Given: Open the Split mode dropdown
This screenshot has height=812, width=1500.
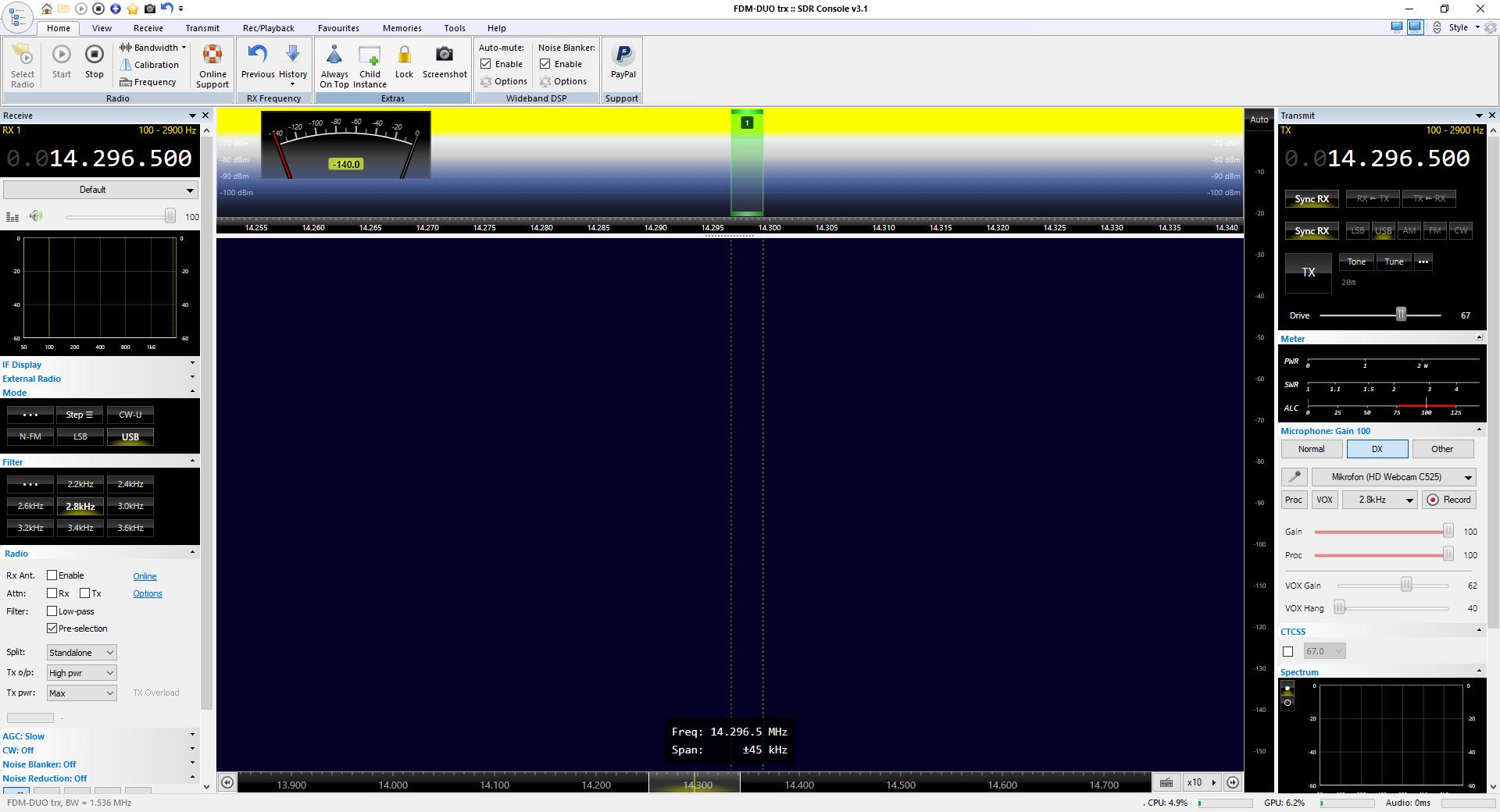Looking at the screenshot, I should point(81,653).
